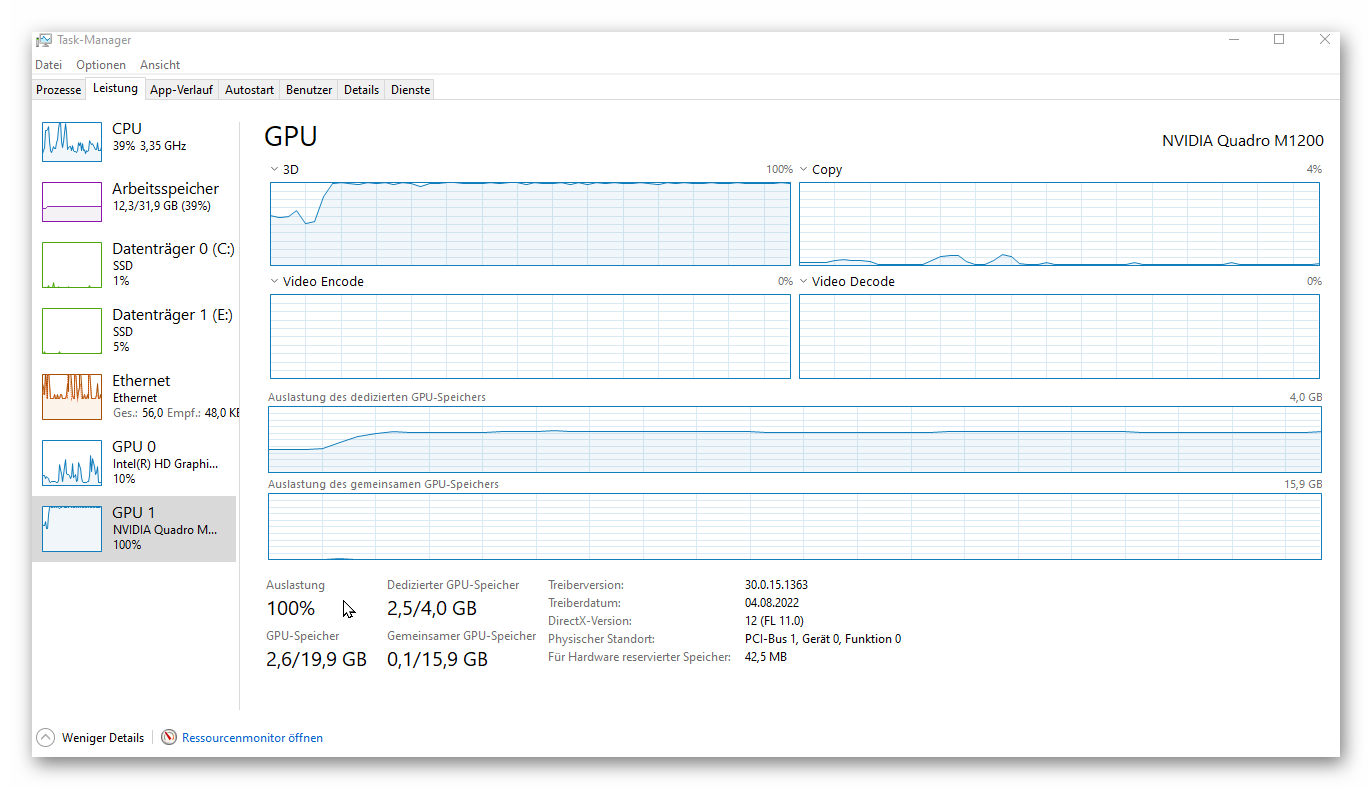Click the 0,1/15,9 GB shared memory value
Viewport: 1372px width, 789px height.
438,660
